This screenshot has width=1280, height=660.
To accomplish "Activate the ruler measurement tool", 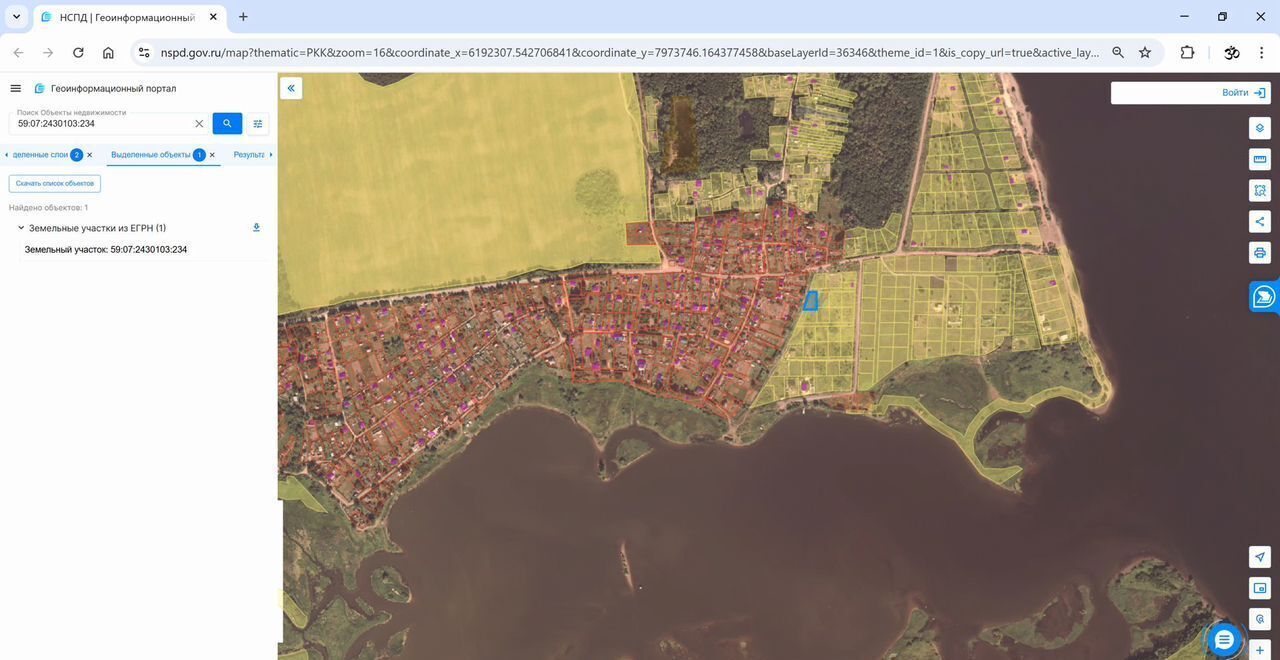I will (x=1260, y=159).
